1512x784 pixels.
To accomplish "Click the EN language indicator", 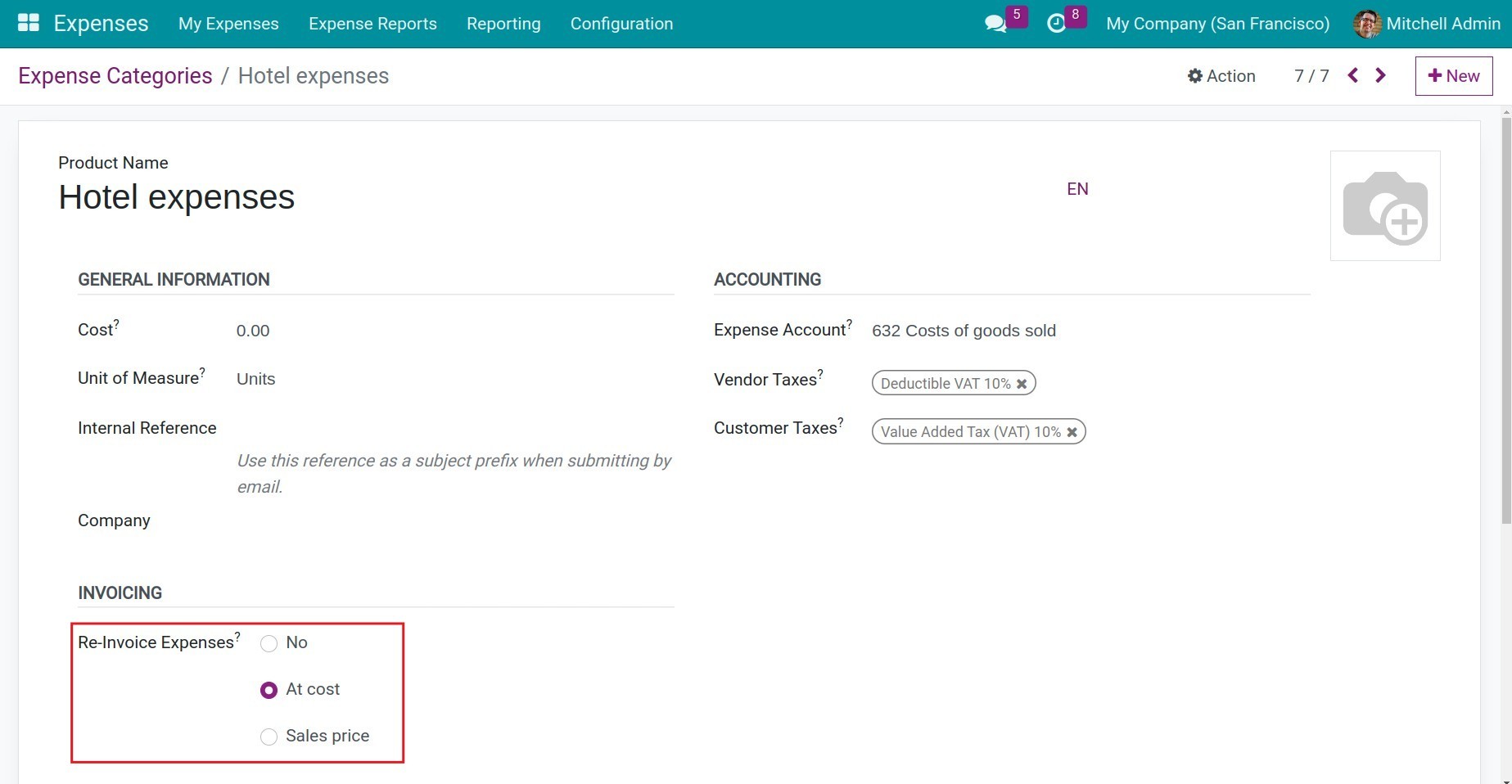I will click(x=1077, y=188).
